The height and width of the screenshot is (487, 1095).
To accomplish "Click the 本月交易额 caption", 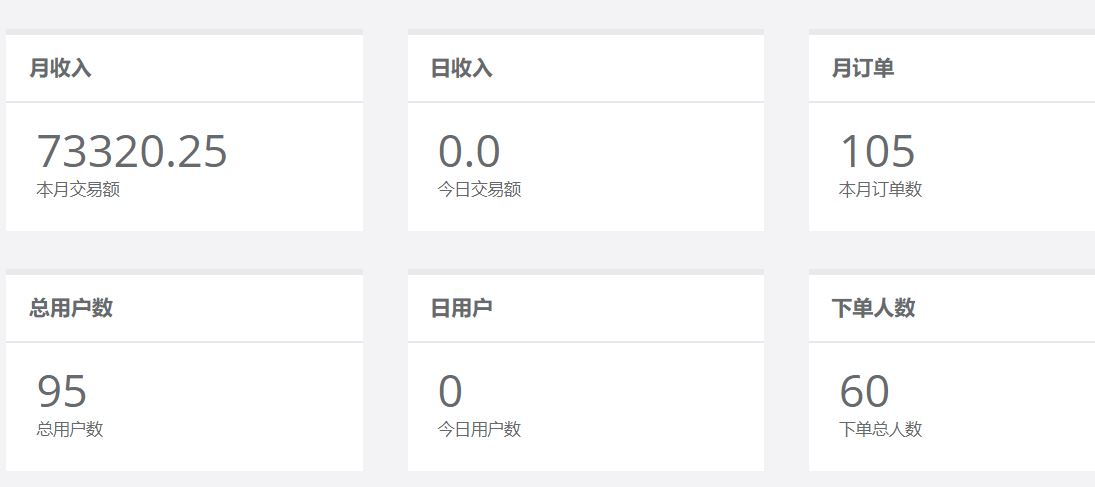I will (78, 190).
